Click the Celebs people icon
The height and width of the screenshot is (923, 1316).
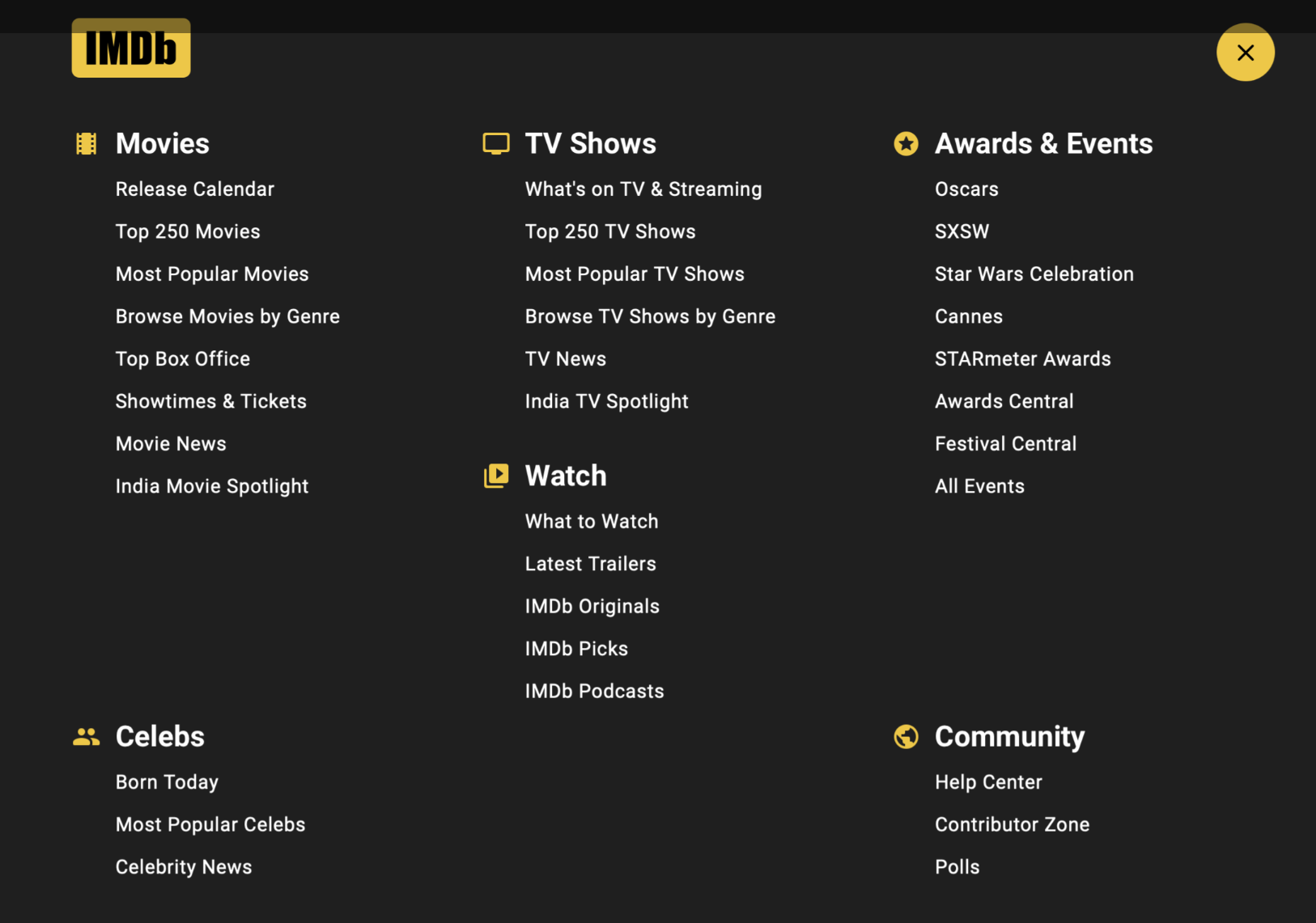[x=87, y=737]
